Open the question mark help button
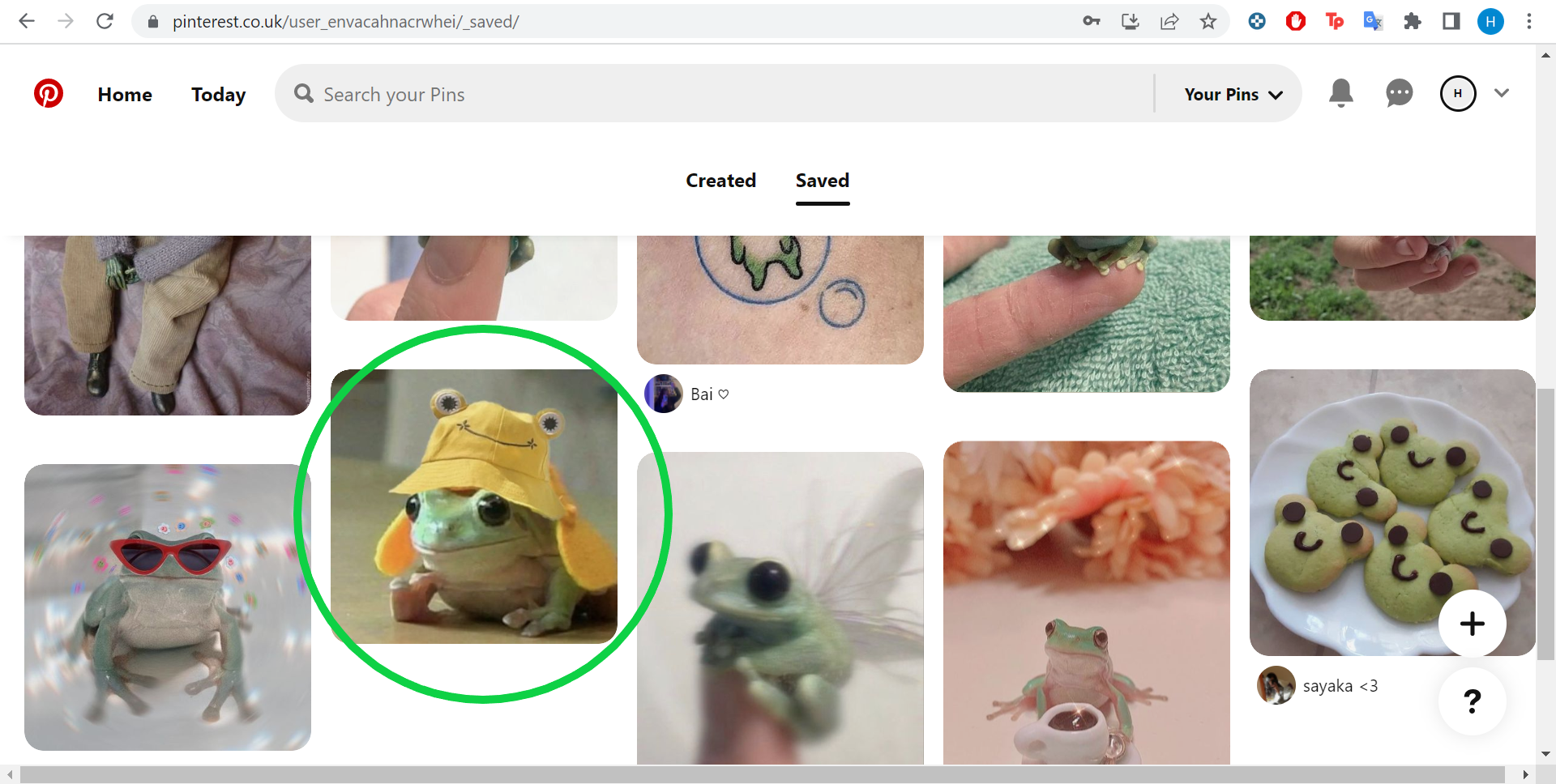1556x784 pixels. pyautogui.click(x=1472, y=701)
